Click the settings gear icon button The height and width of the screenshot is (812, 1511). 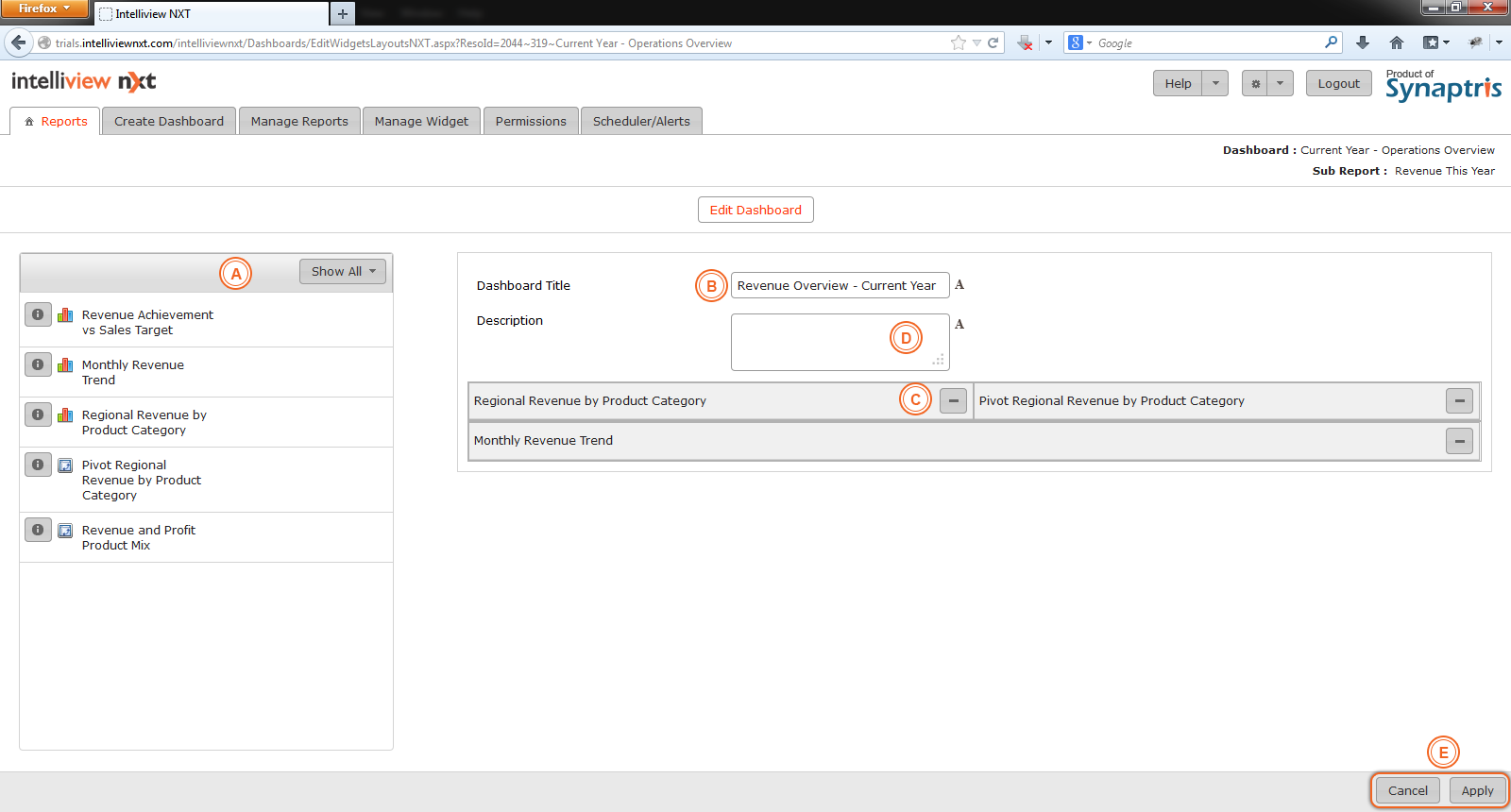(x=1255, y=84)
